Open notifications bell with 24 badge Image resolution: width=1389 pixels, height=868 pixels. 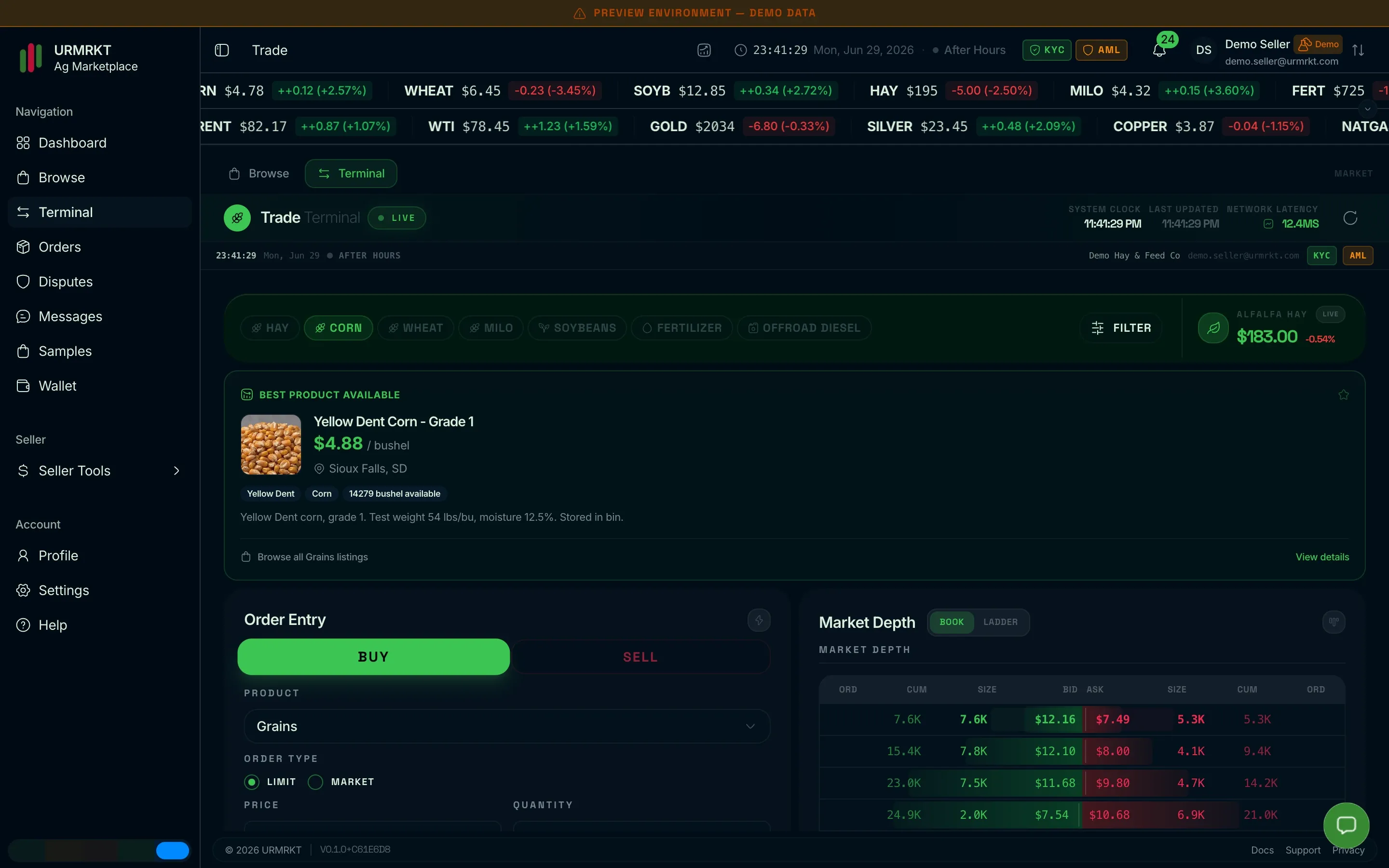pos(1159,50)
